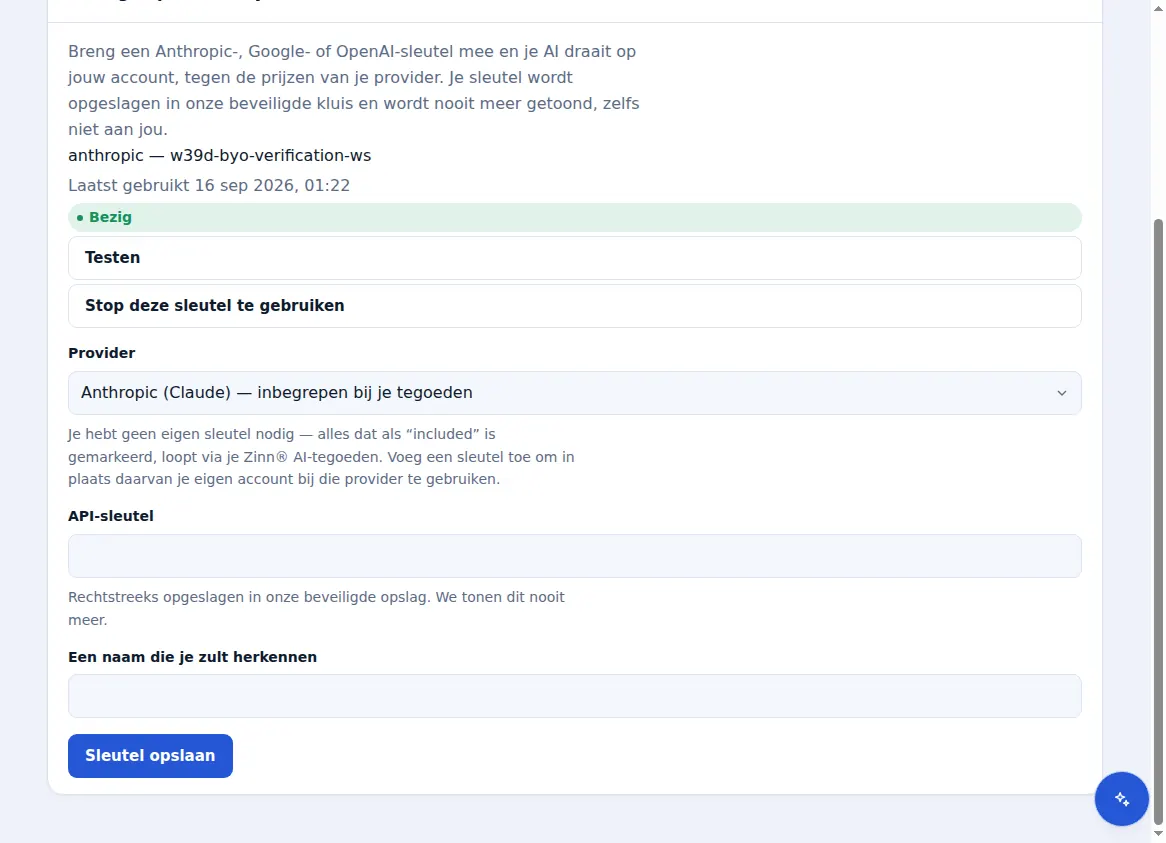
Task: Open the Anthropic (Claude) provider dropdown
Action: pos(574,393)
